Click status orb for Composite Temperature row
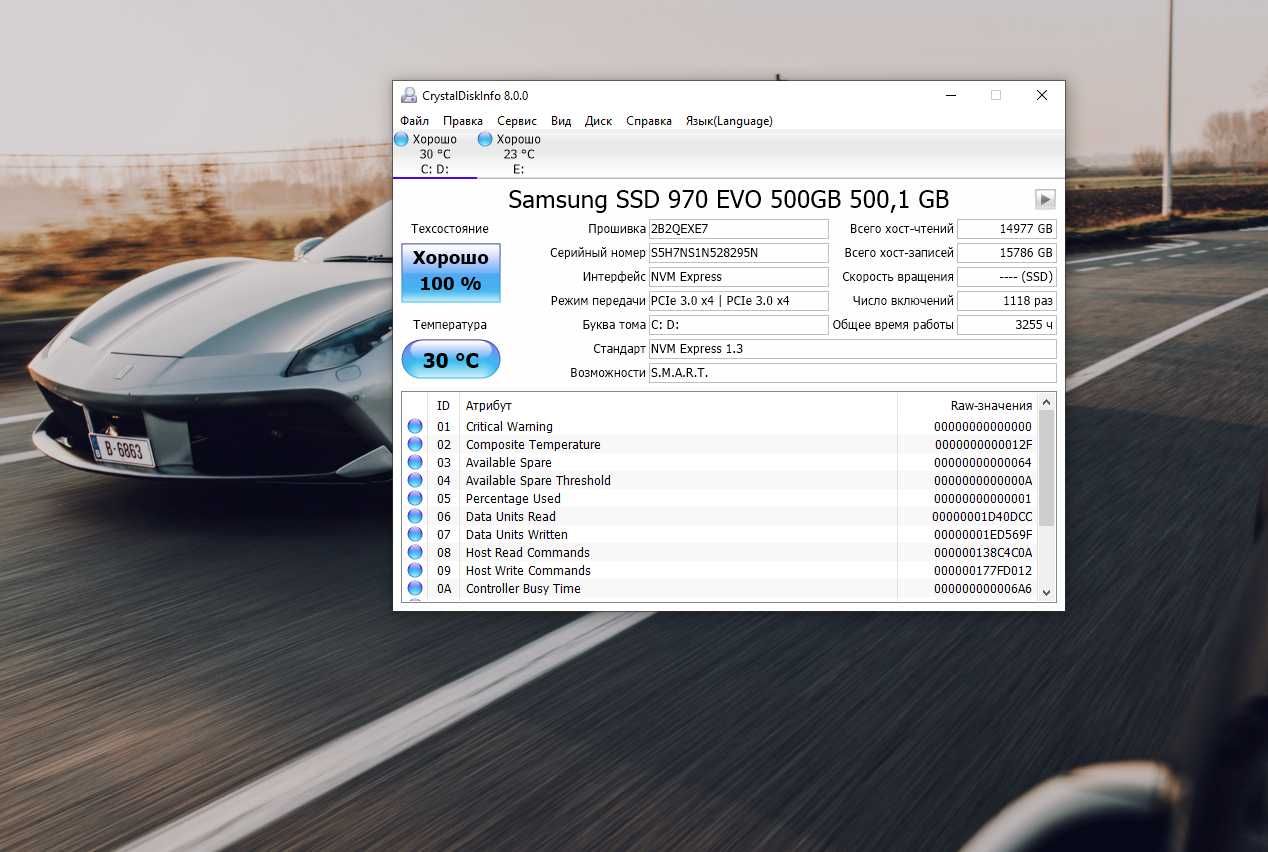Image resolution: width=1268 pixels, height=852 pixels. 415,445
